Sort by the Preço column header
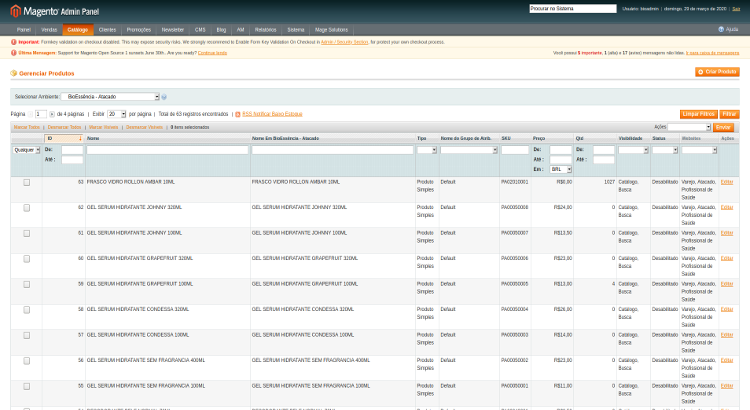Screen dimensions: 750x410 tap(539, 138)
